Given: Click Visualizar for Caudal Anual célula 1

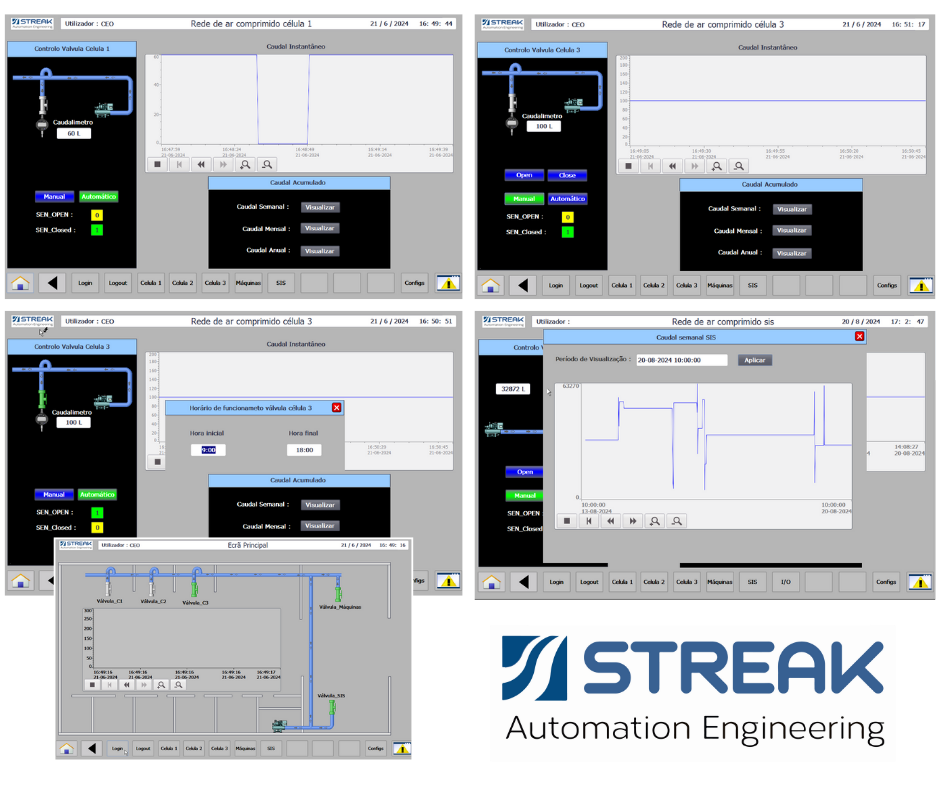Looking at the screenshot, I should [x=320, y=251].
